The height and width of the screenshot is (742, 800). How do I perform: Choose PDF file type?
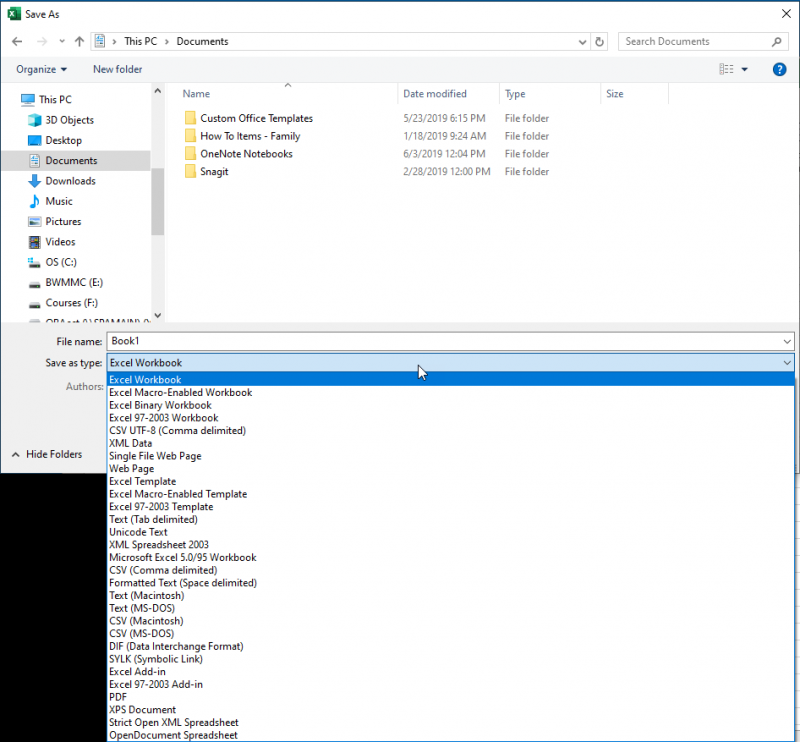[451, 697]
